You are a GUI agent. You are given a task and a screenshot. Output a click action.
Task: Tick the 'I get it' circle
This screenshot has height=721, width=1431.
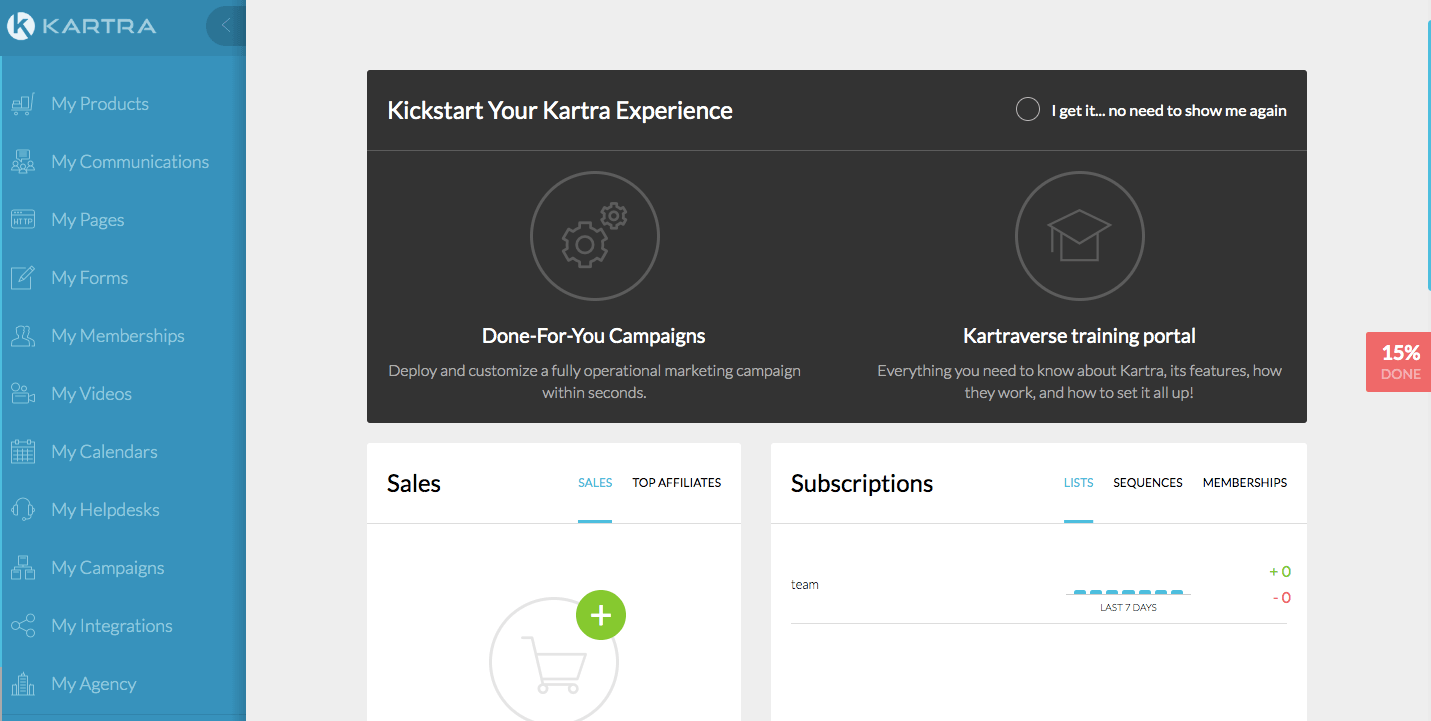click(1027, 110)
